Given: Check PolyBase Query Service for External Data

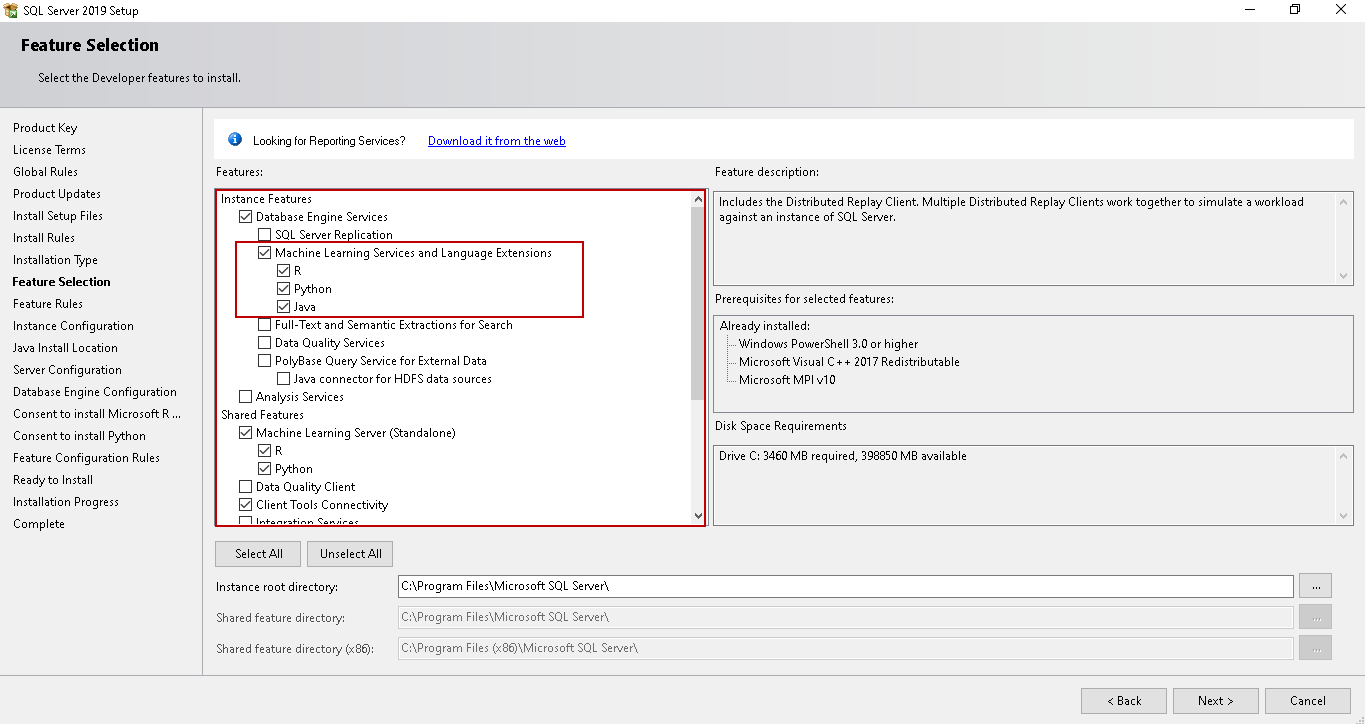Looking at the screenshot, I should point(264,361).
